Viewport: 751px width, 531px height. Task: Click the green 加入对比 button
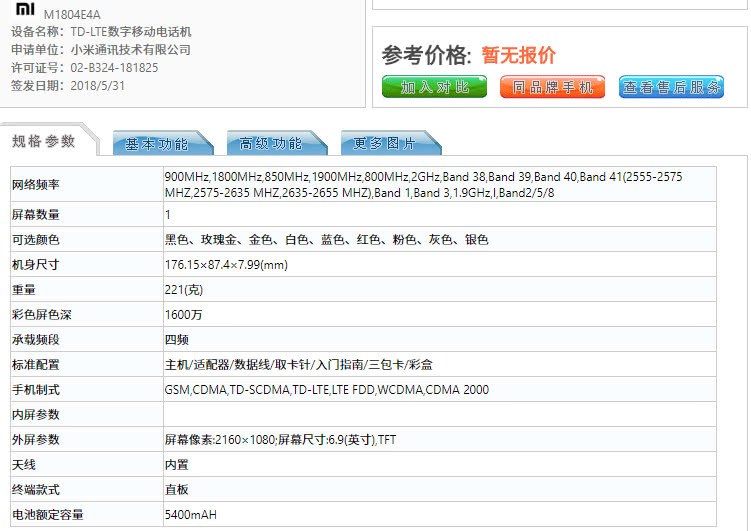(434, 87)
